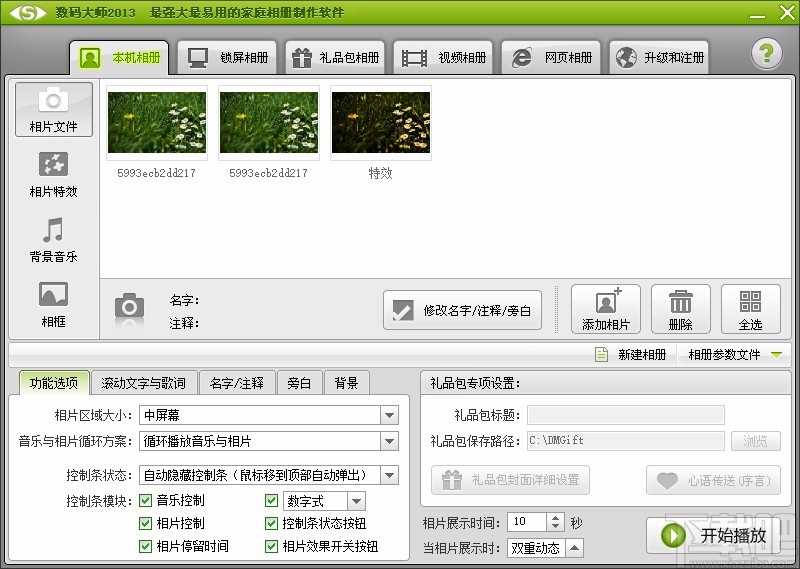Viewport: 800px width, 569px height.
Task: Open the 相片特效 effects section
Action: (x=53, y=173)
